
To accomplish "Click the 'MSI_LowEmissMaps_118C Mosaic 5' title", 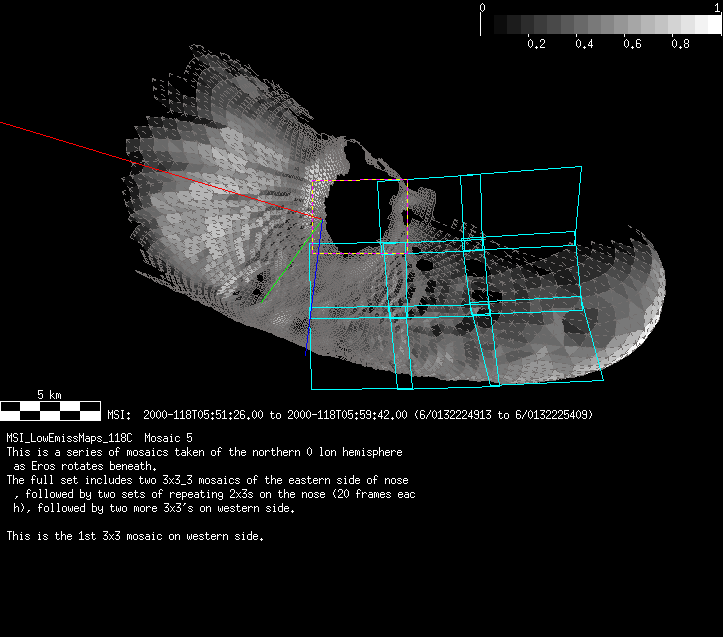I will click(x=100, y=438).
